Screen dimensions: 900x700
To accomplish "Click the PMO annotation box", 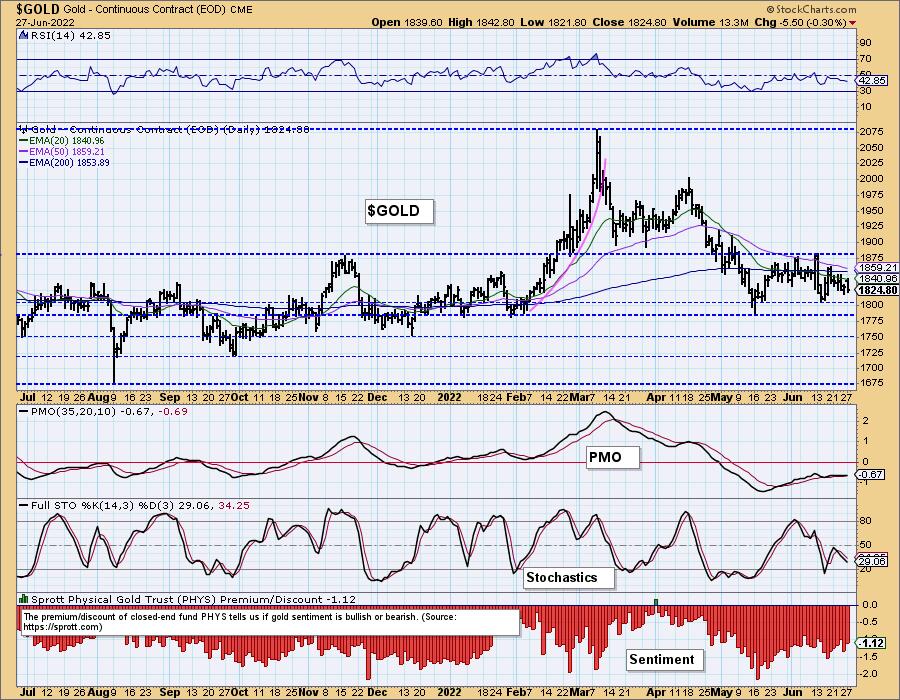I will [x=612, y=457].
